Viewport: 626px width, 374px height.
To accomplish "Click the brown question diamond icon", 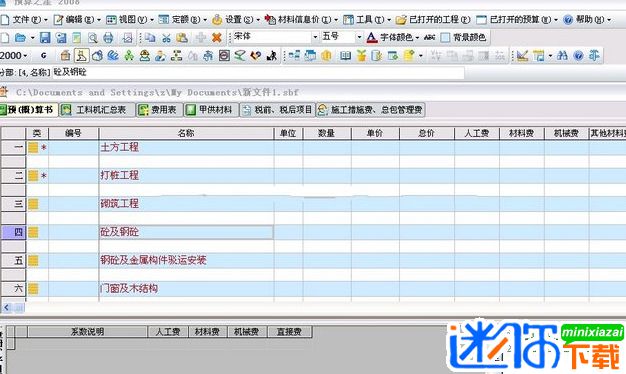I will 256,56.
